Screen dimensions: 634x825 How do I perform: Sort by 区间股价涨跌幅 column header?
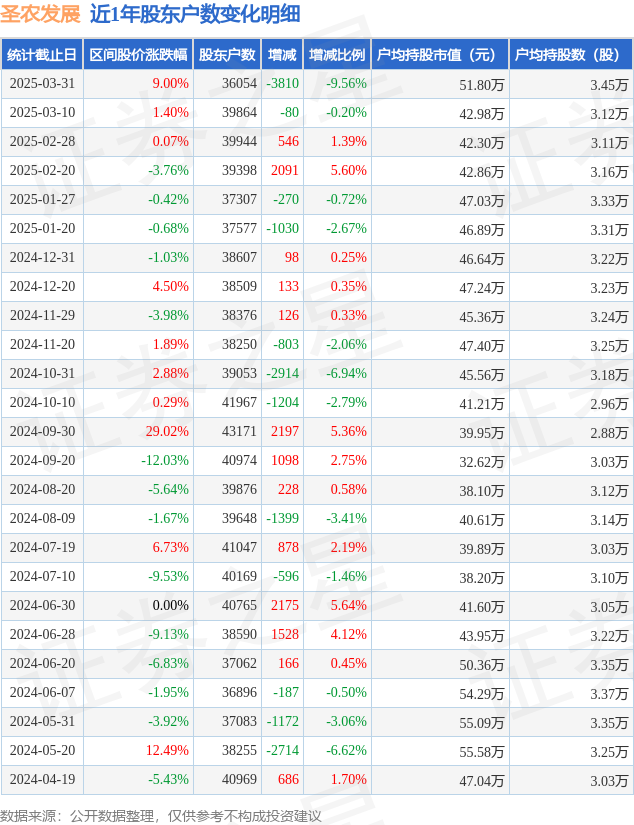[137, 55]
